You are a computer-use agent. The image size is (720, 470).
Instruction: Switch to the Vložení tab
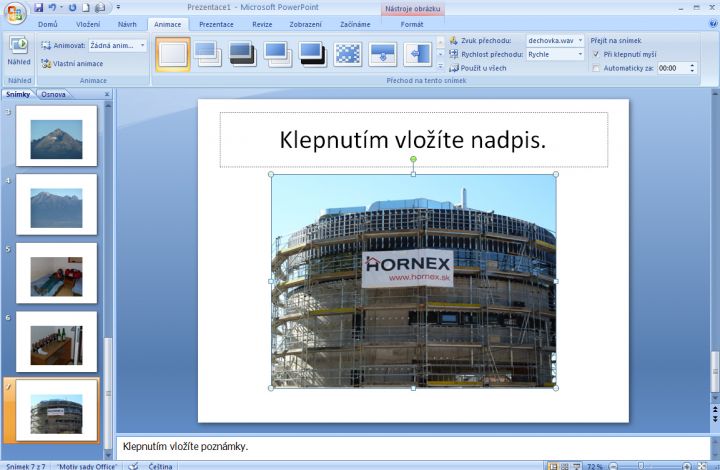pos(88,24)
